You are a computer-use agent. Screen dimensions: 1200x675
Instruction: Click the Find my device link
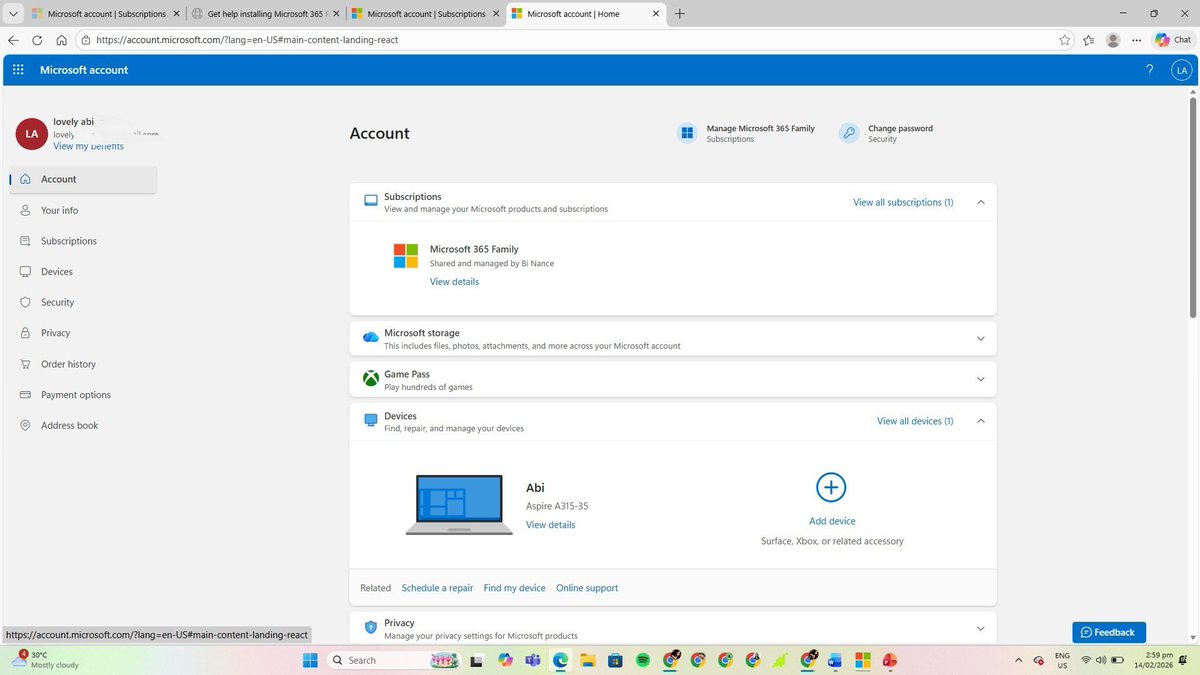pyautogui.click(x=514, y=588)
